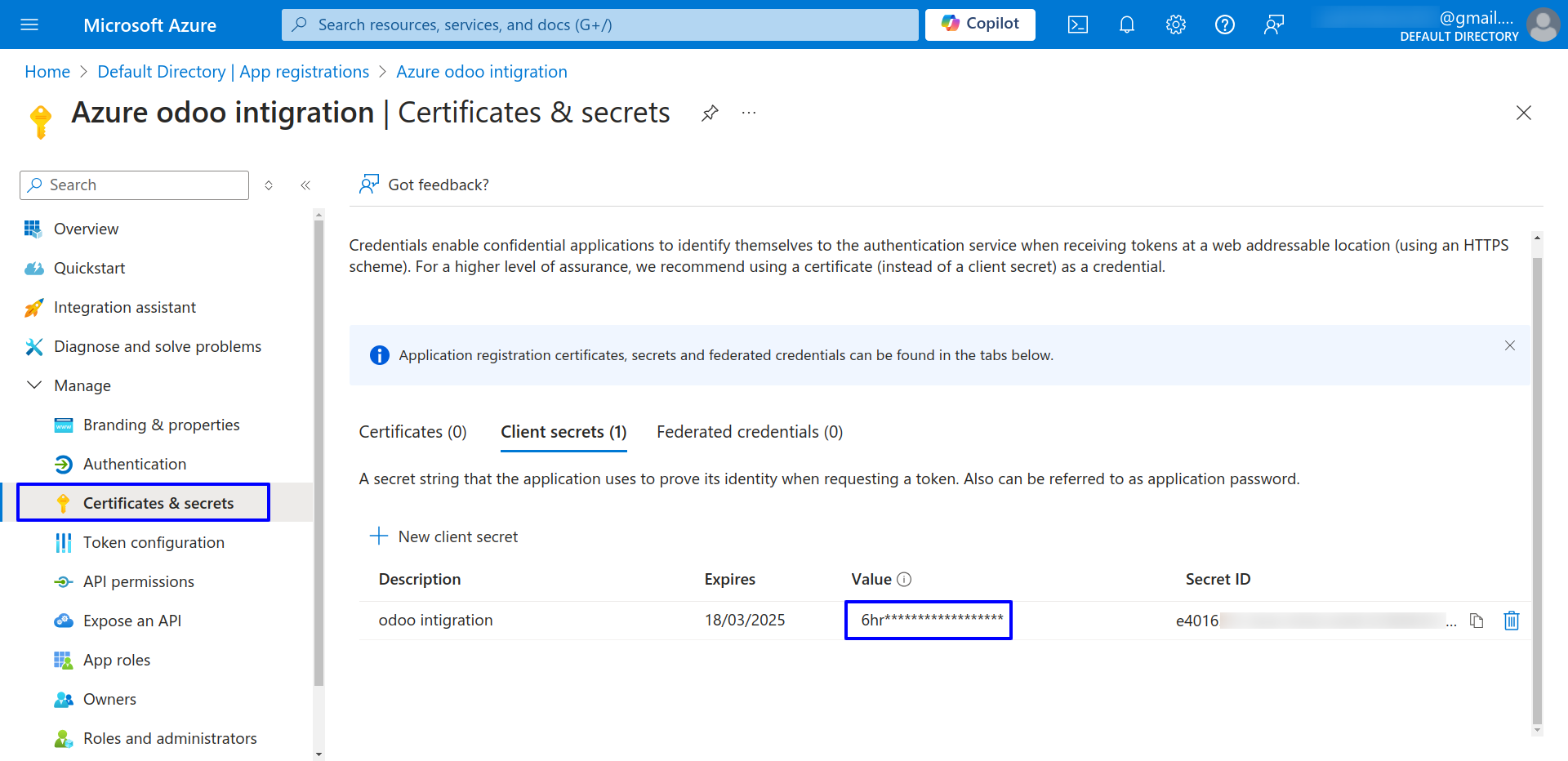1568x761 pixels.
Task: Open the notifications bell
Action: pyautogui.click(x=1126, y=24)
